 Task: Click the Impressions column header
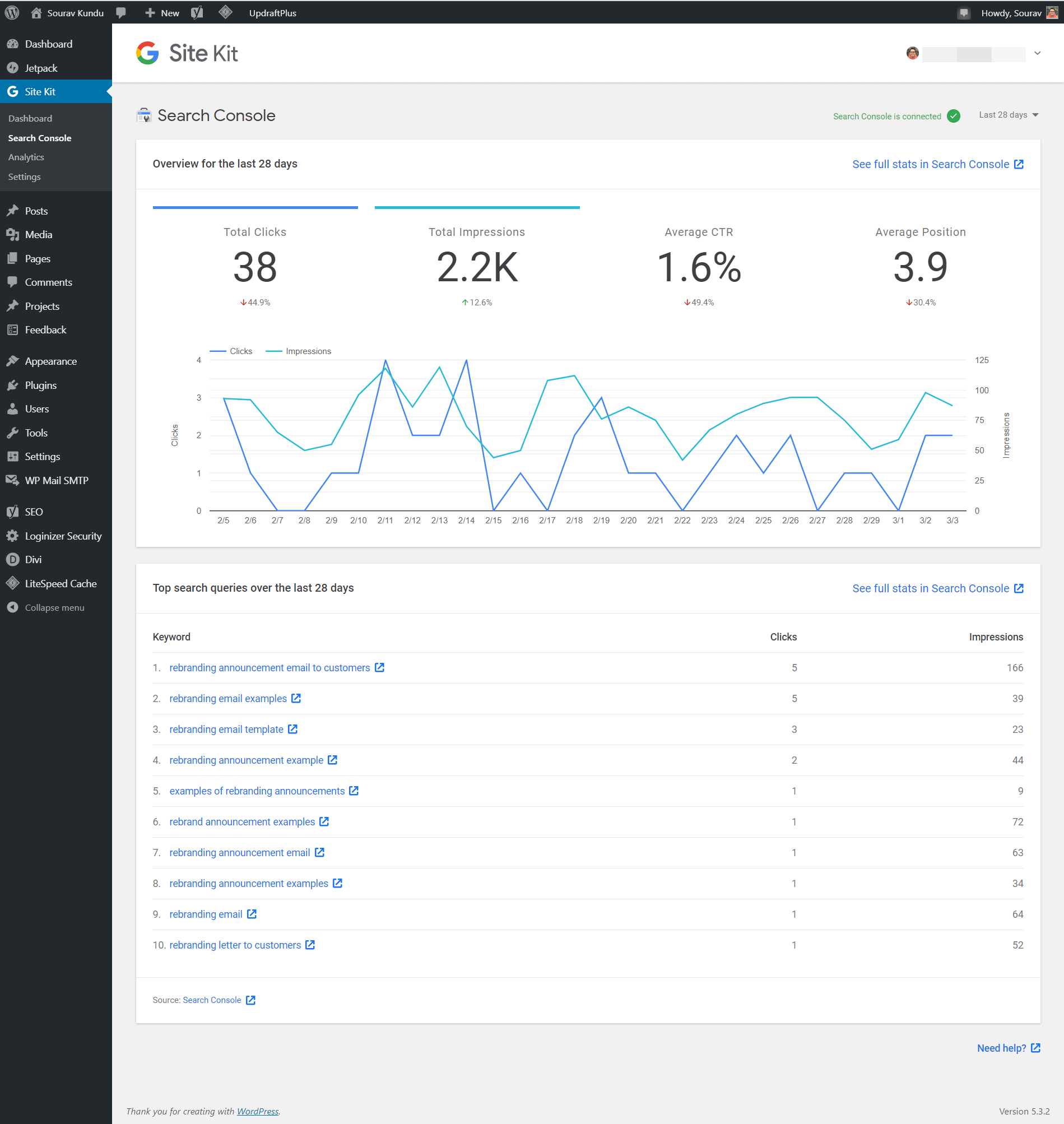click(996, 637)
